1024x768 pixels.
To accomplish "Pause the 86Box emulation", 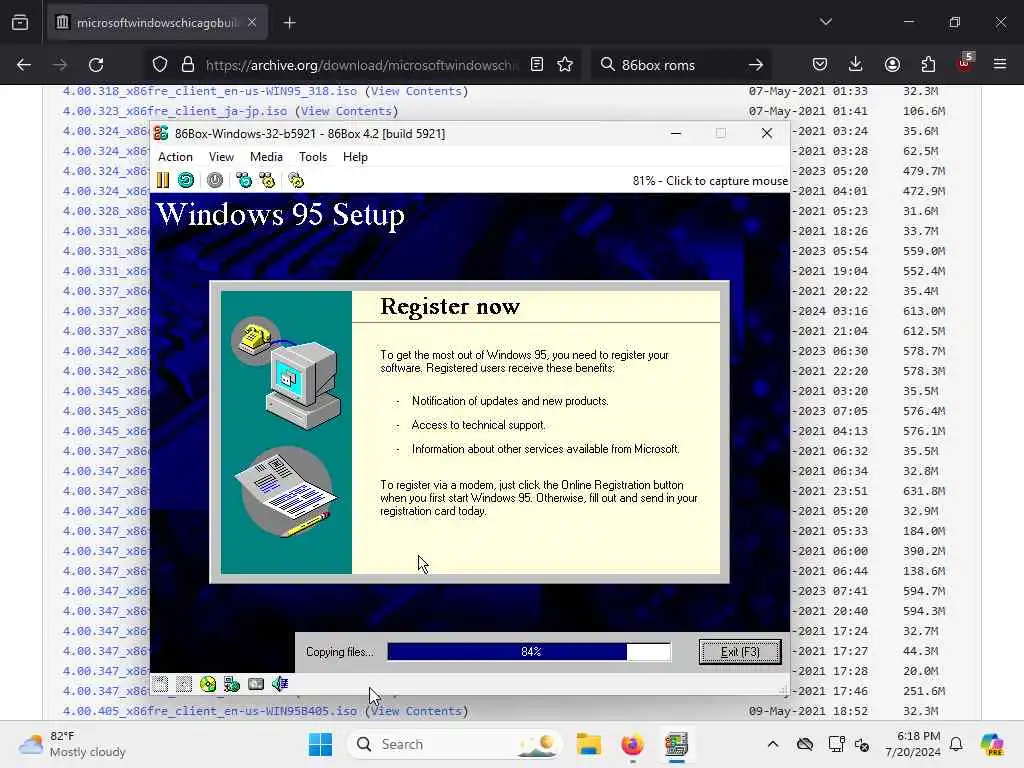I will 163,180.
